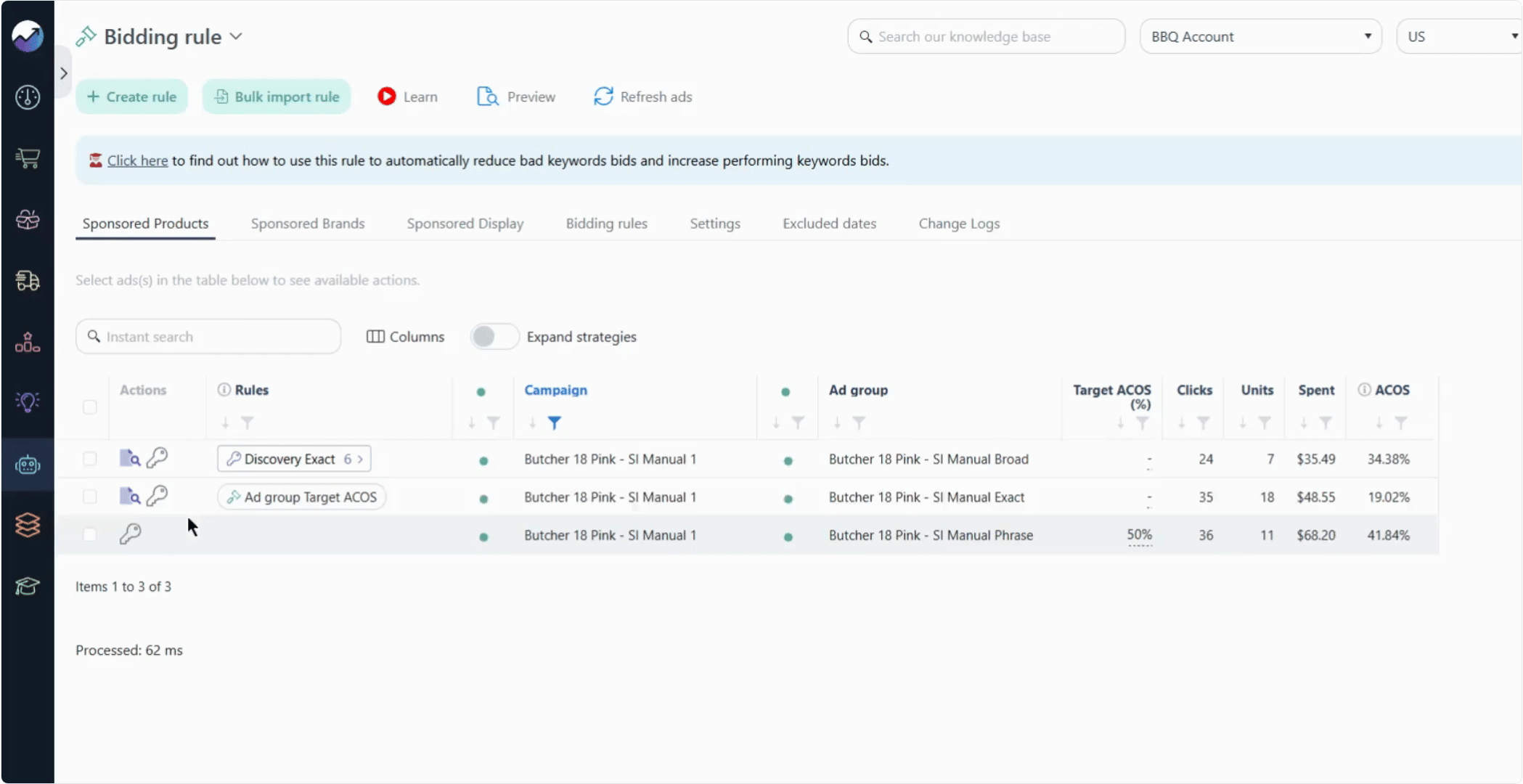1523x784 pixels.
Task: Open the BBQ Account dropdown
Action: click(x=1261, y=36)
